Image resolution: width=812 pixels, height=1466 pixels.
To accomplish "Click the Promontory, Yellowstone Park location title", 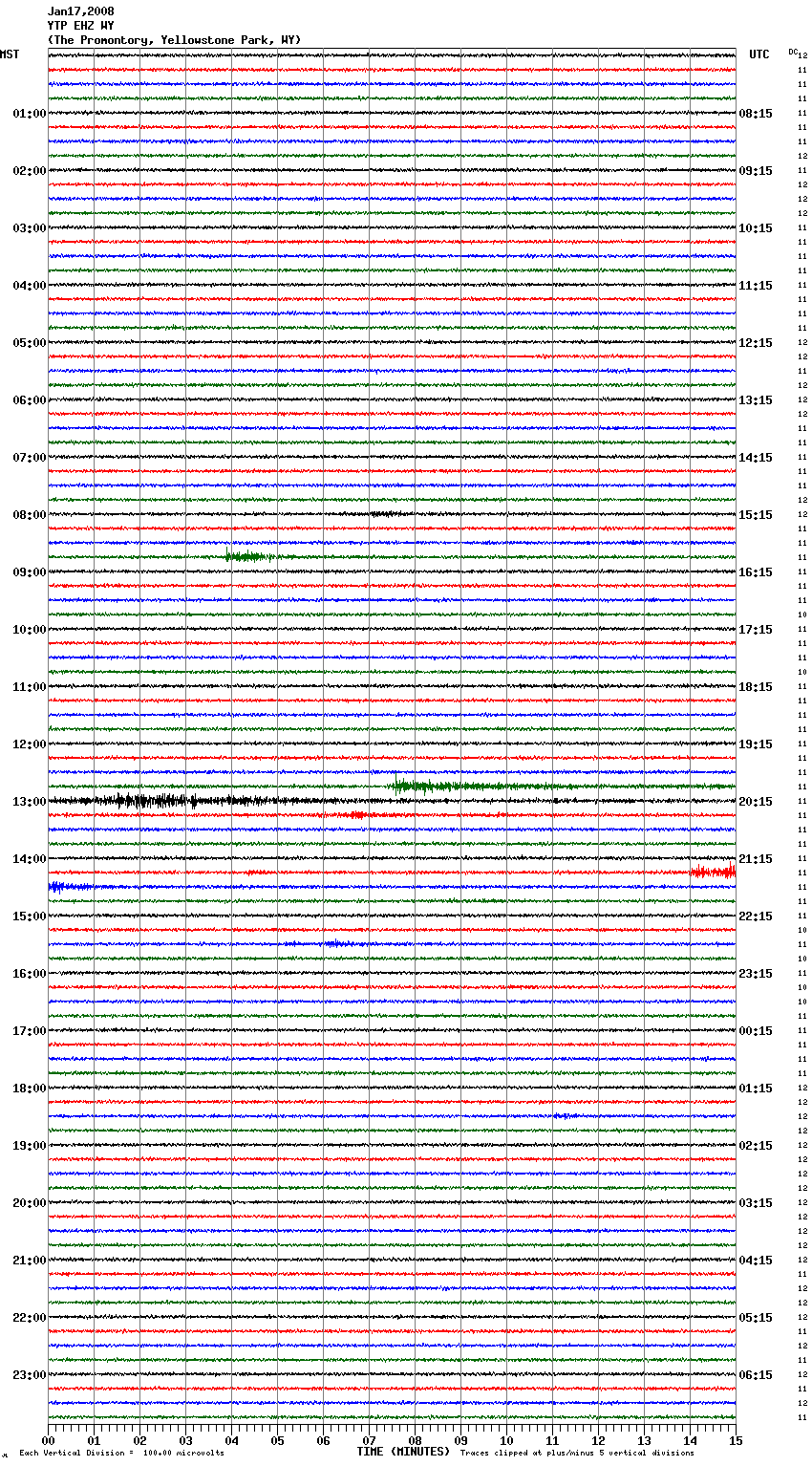I will tap(174, 40).
